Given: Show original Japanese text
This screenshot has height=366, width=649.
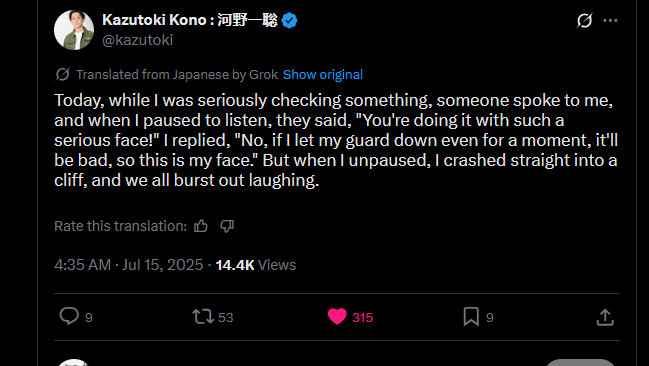Looking at the screenshot, I should click(322, 75).
